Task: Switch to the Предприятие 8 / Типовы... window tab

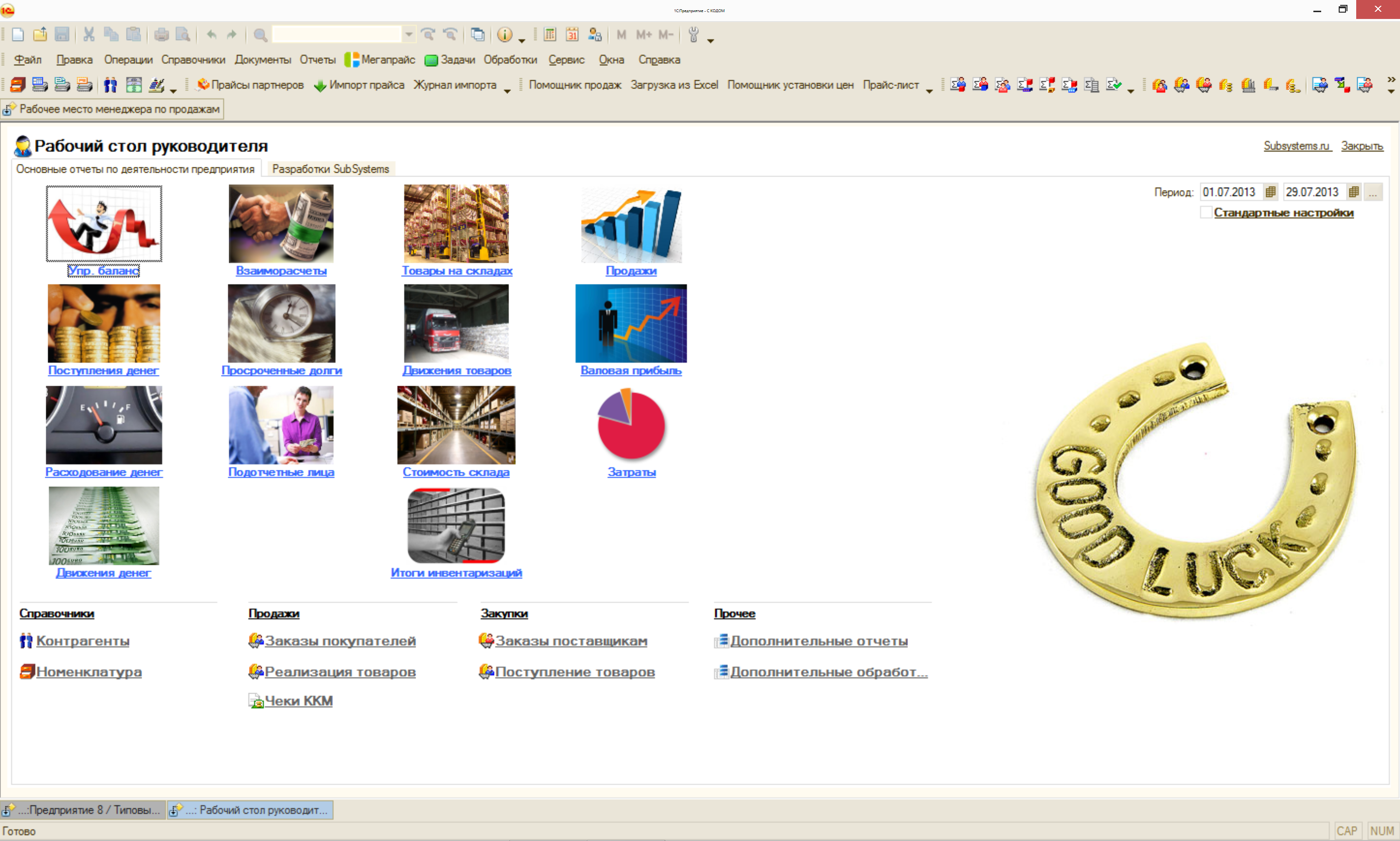Action: tap(83, 809)
